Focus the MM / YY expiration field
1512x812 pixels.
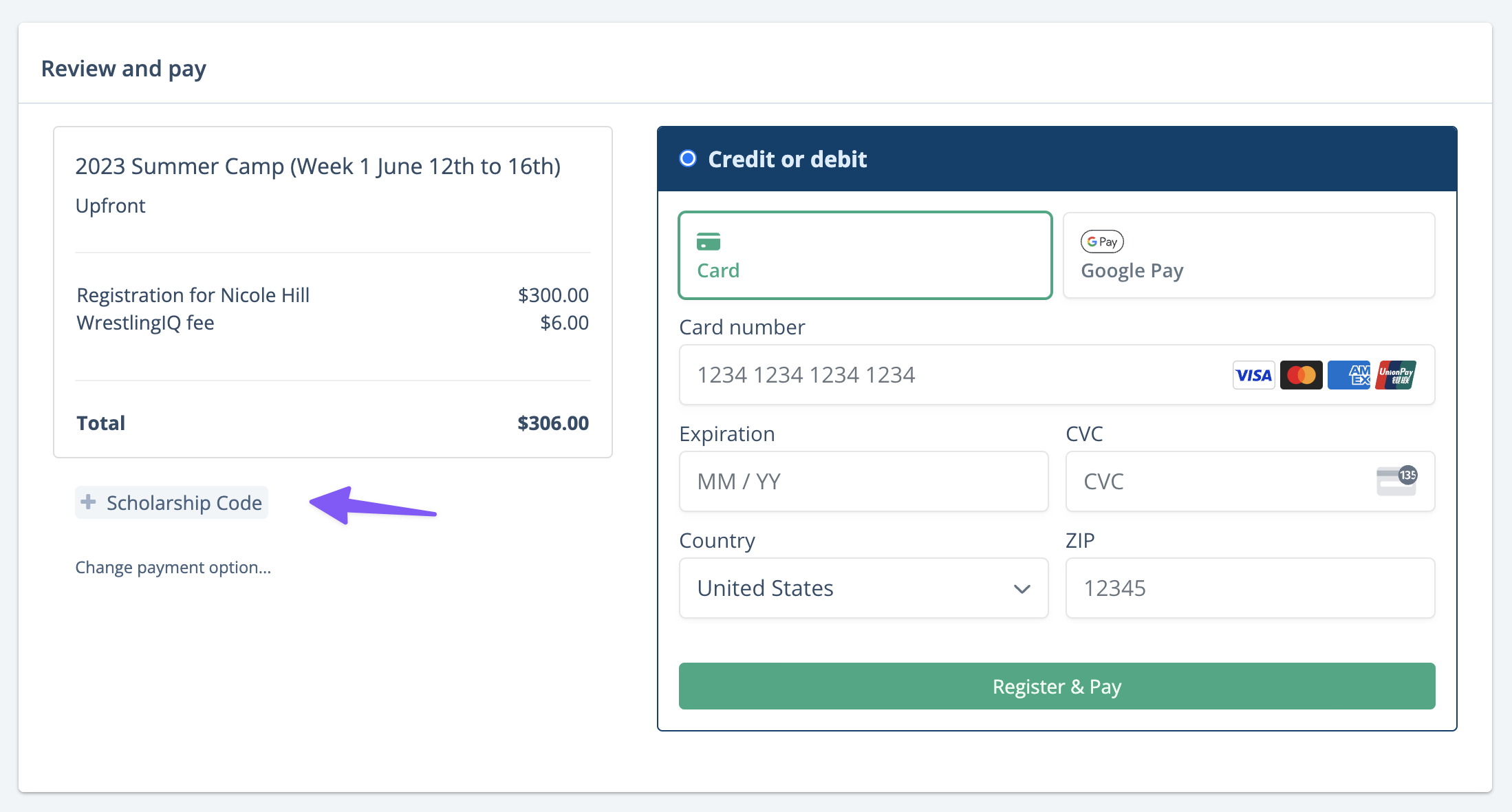click(x=863, y=481)
